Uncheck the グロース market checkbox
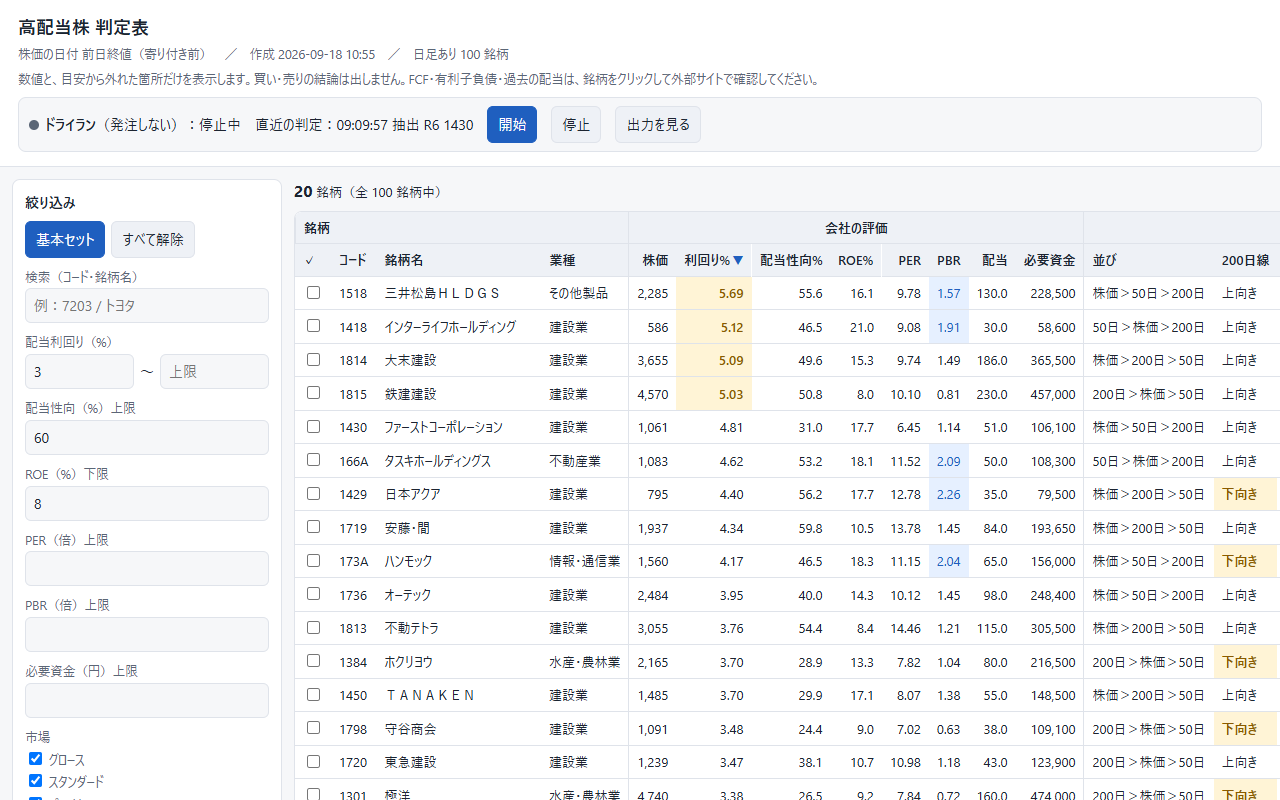This screenshot has width=1280, height=800. pyautogui.click(x=36, y=759)
